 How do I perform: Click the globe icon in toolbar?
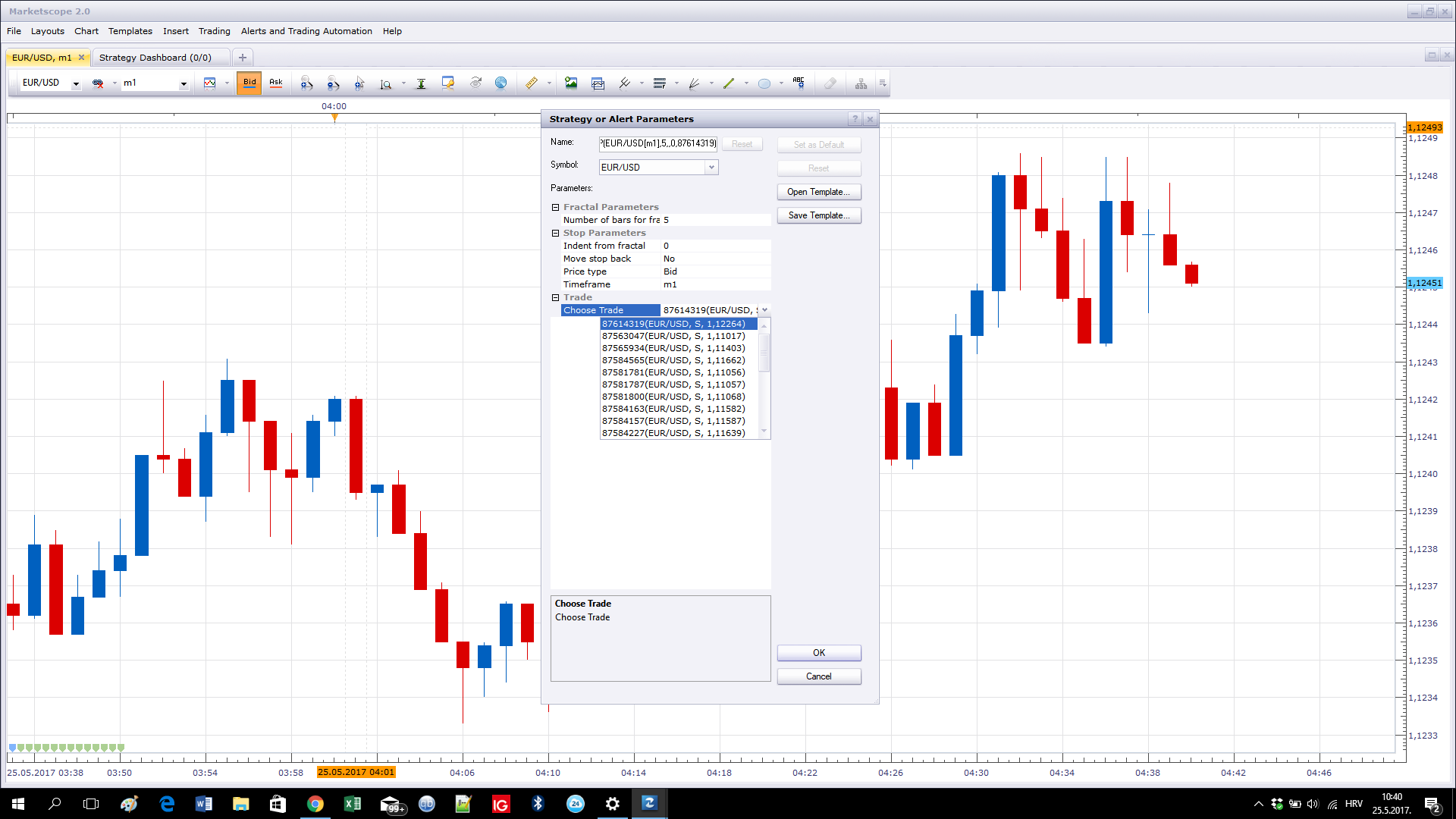tap(501, 83)
